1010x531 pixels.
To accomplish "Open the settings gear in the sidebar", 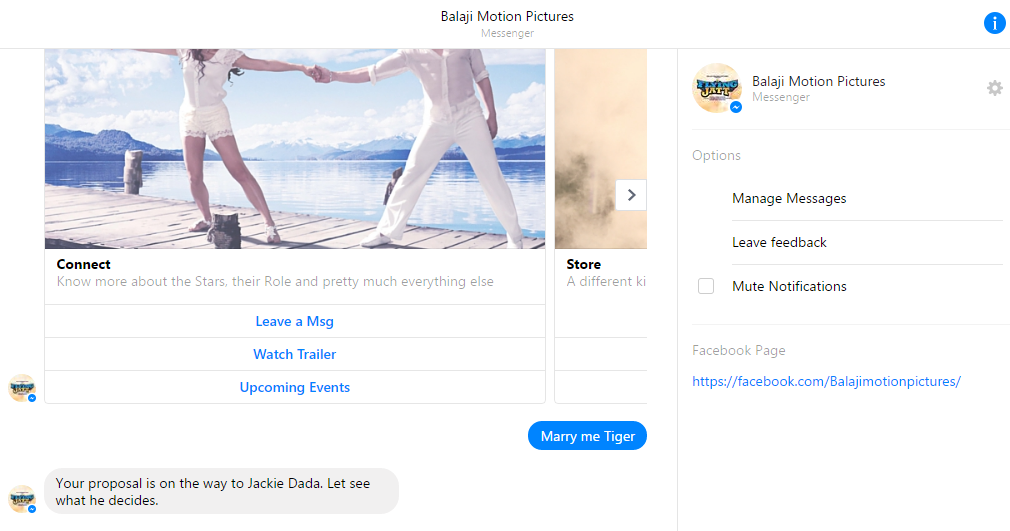I will click(994, 88).
